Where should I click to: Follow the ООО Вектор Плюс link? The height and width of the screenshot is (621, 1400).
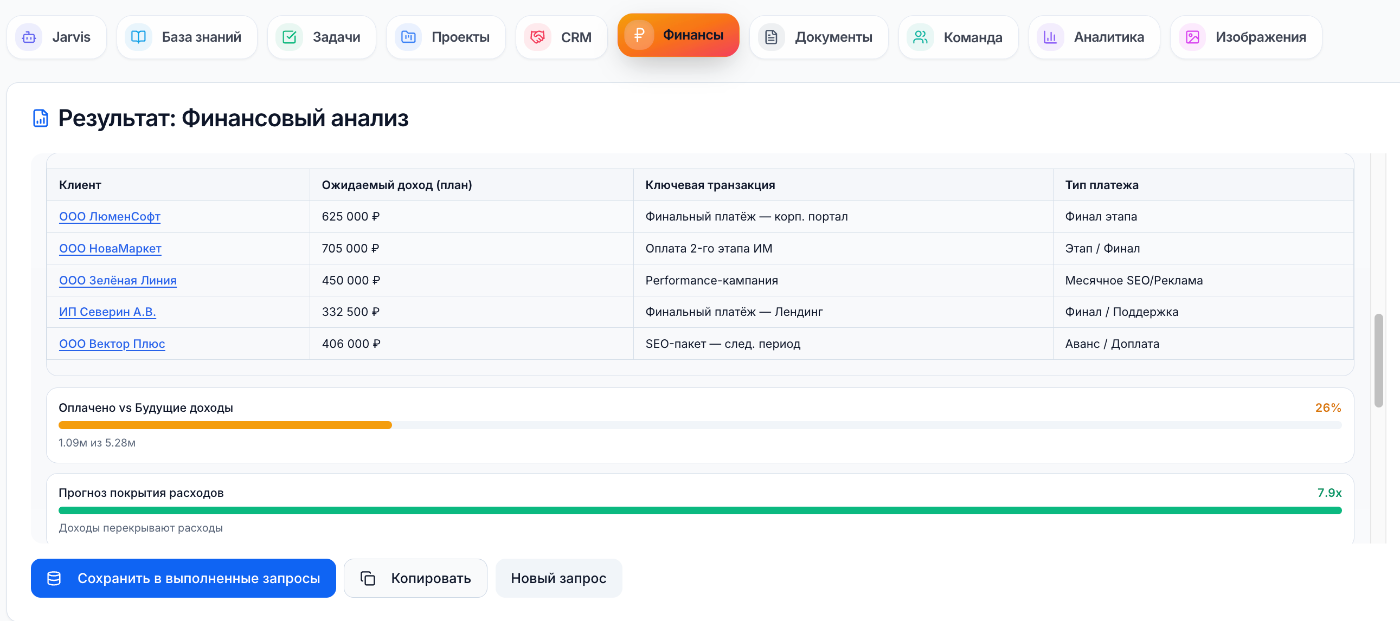pos(112,344)
